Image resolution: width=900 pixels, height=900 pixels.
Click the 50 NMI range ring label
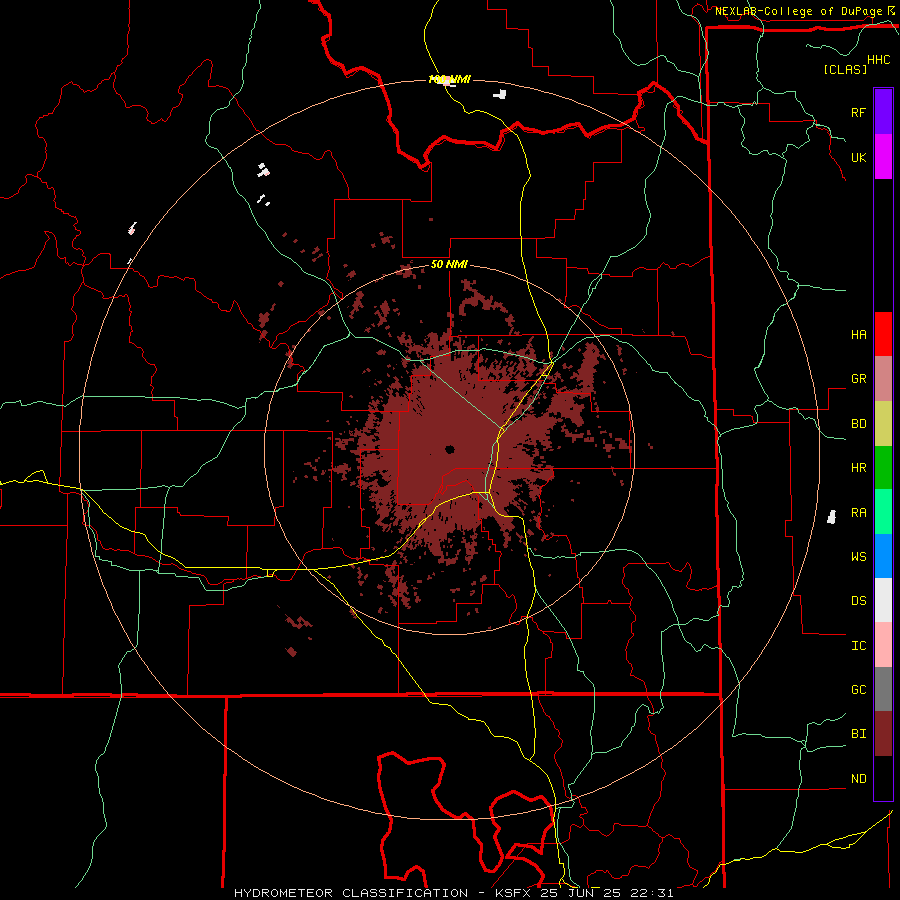pyautogui.click(x=449, y=264)
